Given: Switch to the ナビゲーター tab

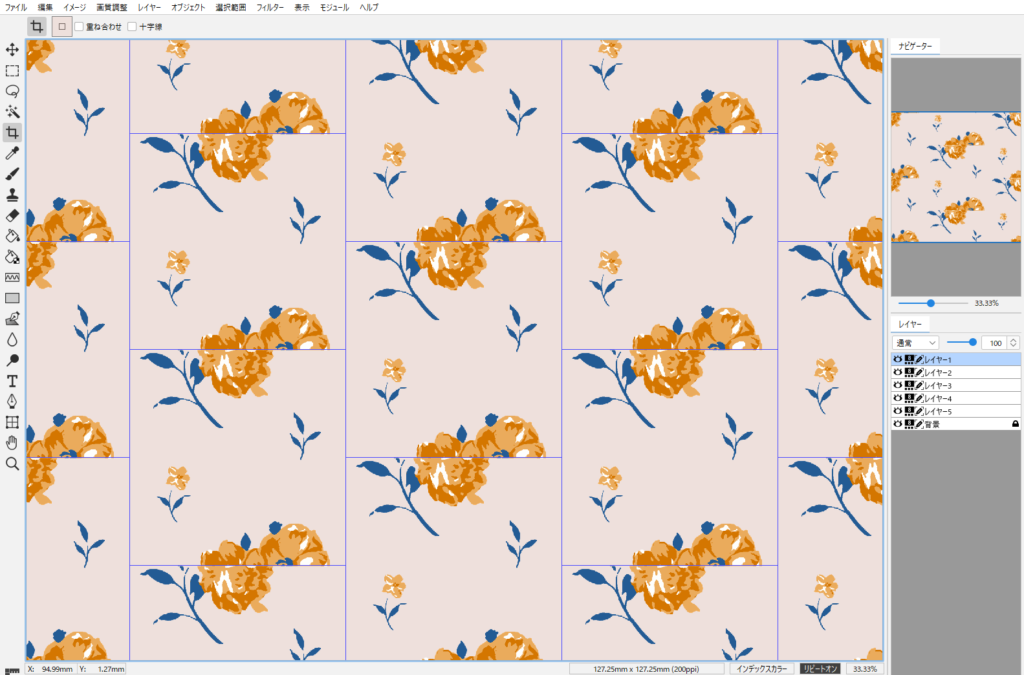Looking at the screenshot, I should tap(916, 46).
